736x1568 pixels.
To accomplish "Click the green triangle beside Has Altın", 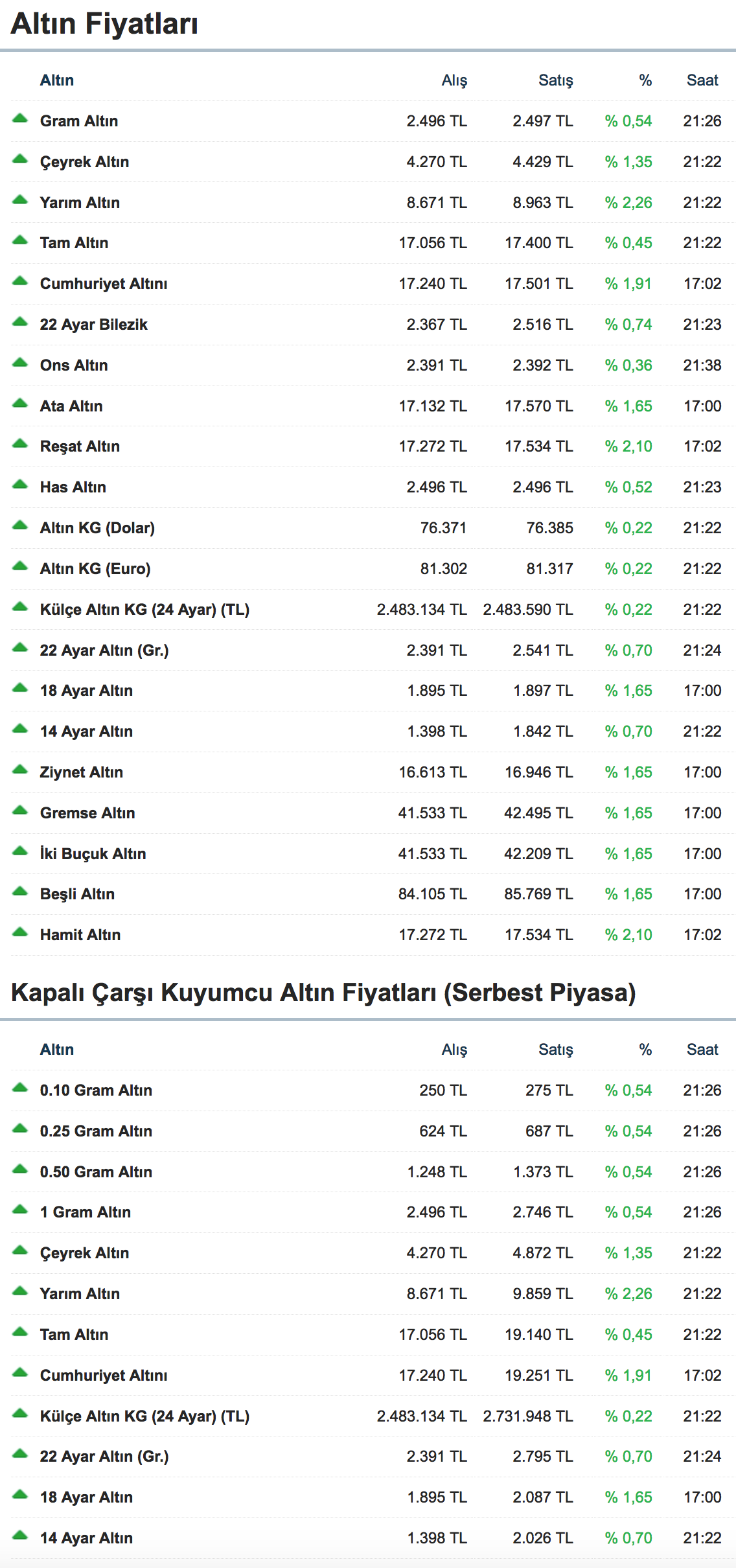I will click(20, 485).
